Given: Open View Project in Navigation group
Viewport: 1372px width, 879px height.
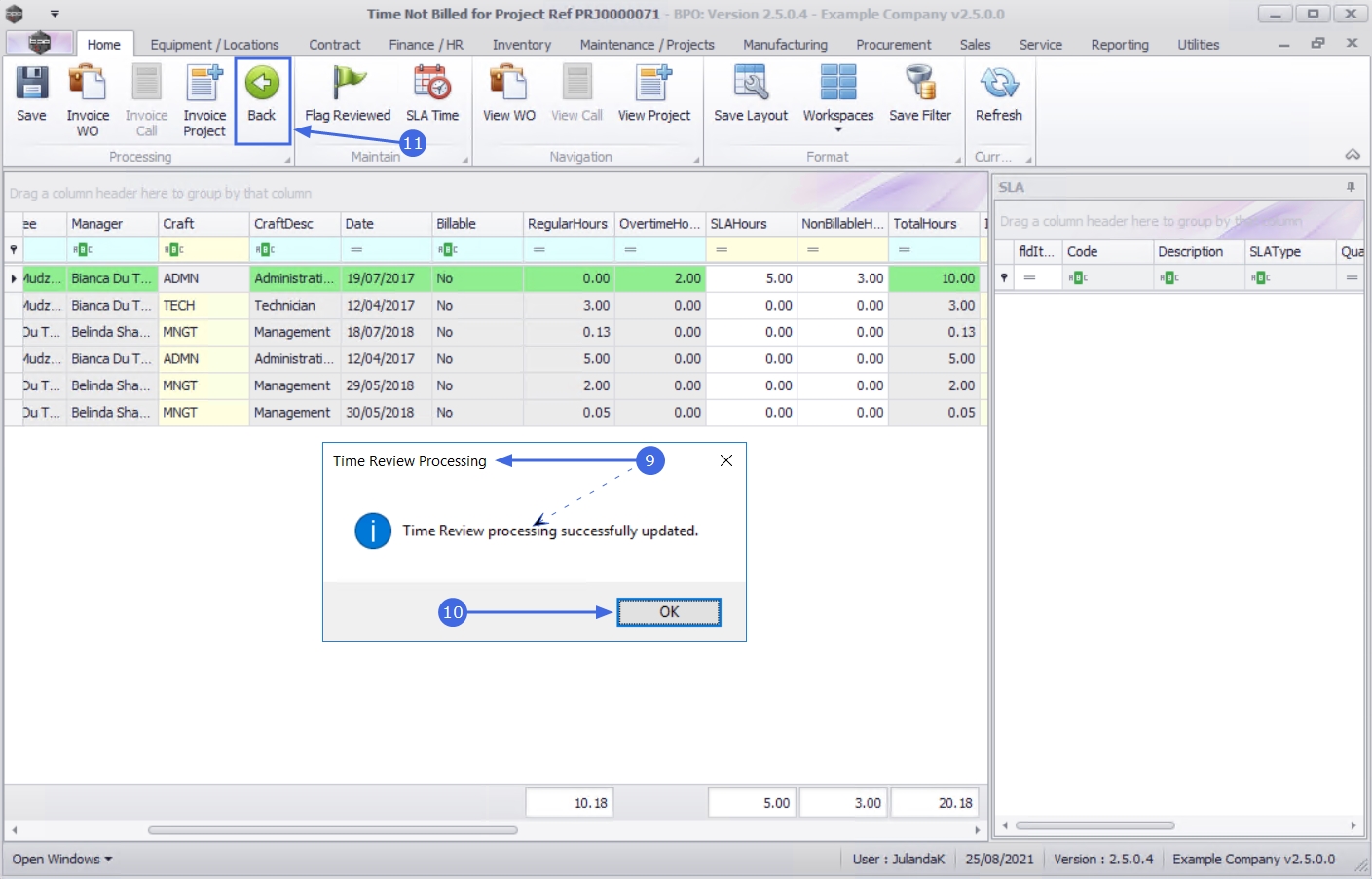Looking at the screenshot, I should (654, 94).
